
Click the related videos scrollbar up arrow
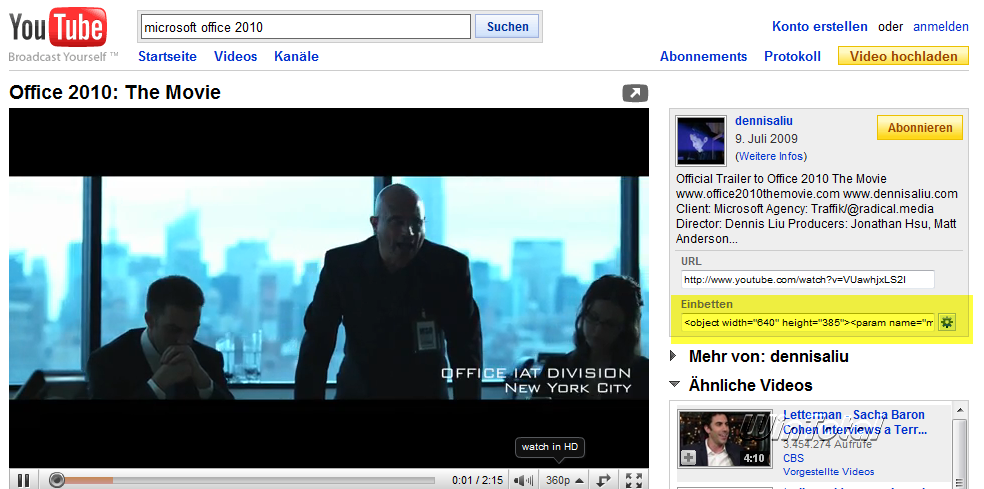point(960,410)
